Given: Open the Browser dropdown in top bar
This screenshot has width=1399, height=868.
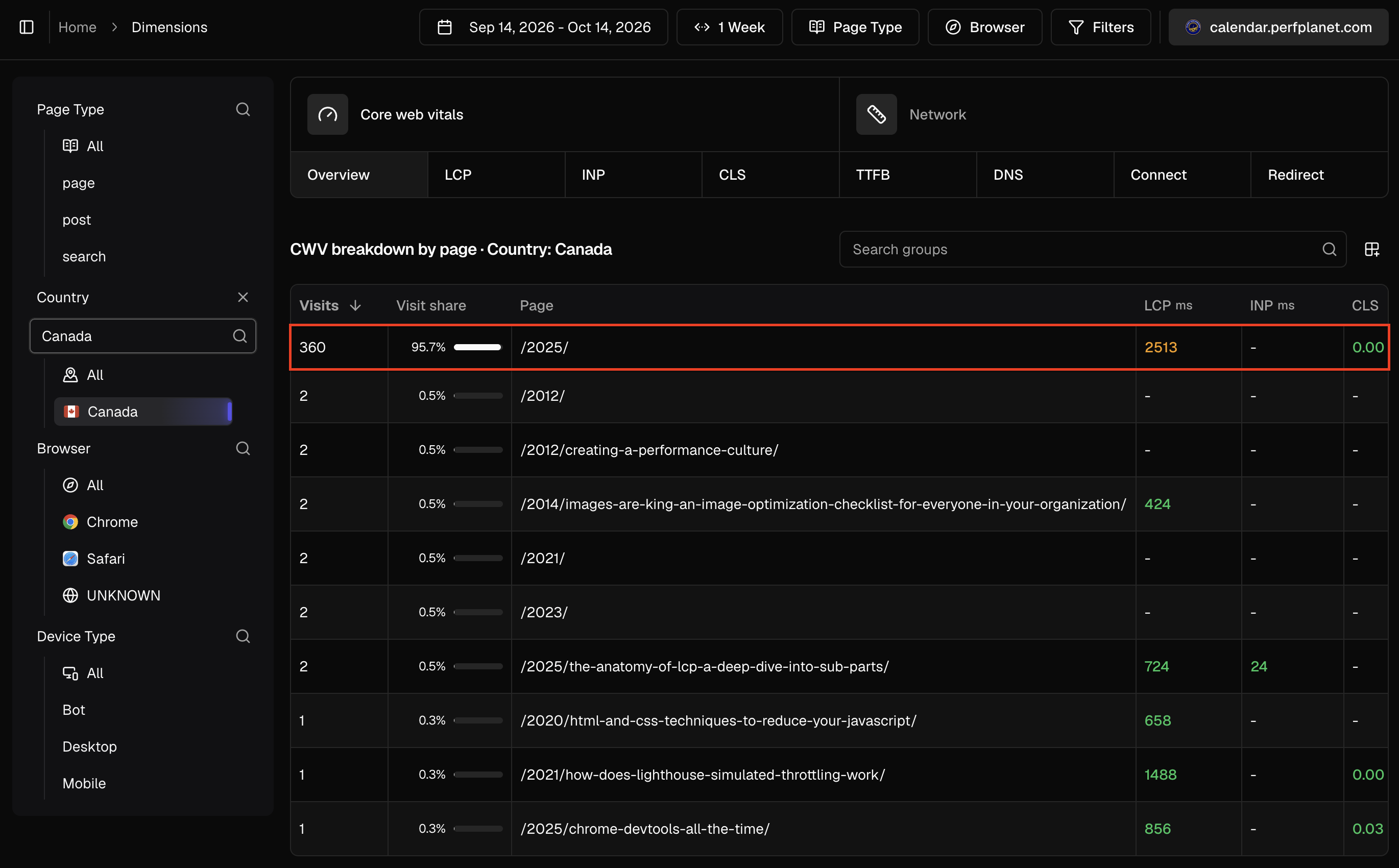Looking at the screenshot, I should tap(984, 27).
